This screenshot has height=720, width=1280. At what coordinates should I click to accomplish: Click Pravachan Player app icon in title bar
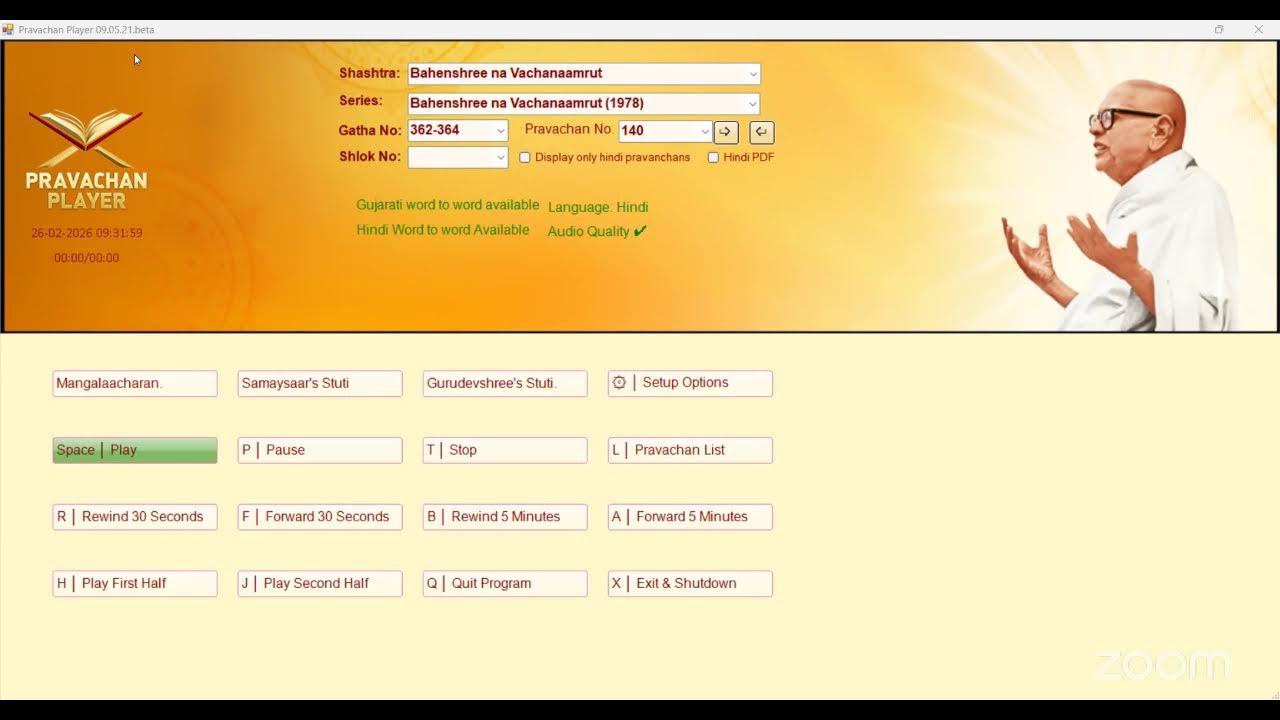(x=8, y=30)
